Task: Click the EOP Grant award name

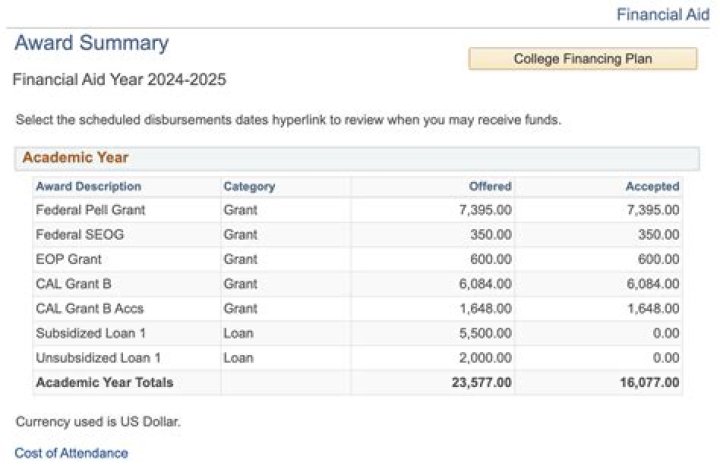Action: [68, 259]
